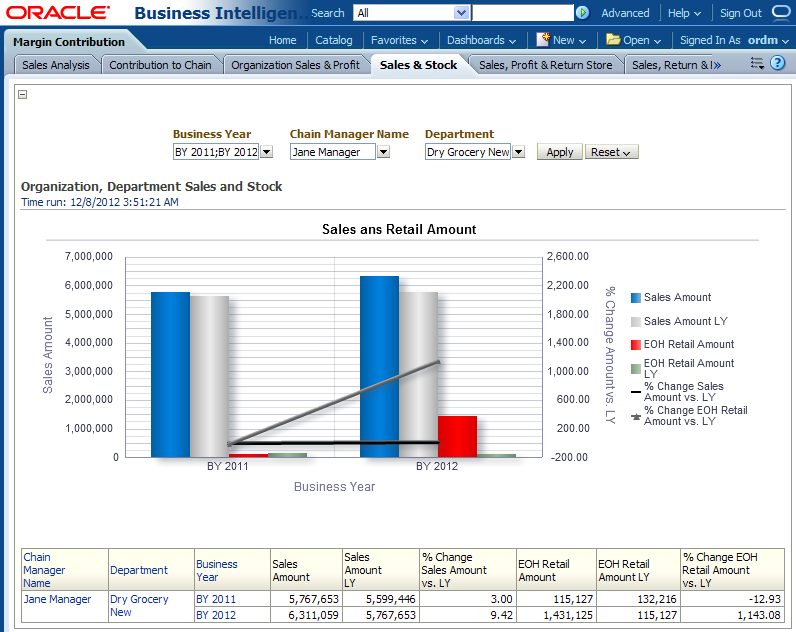
Task: Collapse the prompt section with minus icon
Action: [23, 95]
